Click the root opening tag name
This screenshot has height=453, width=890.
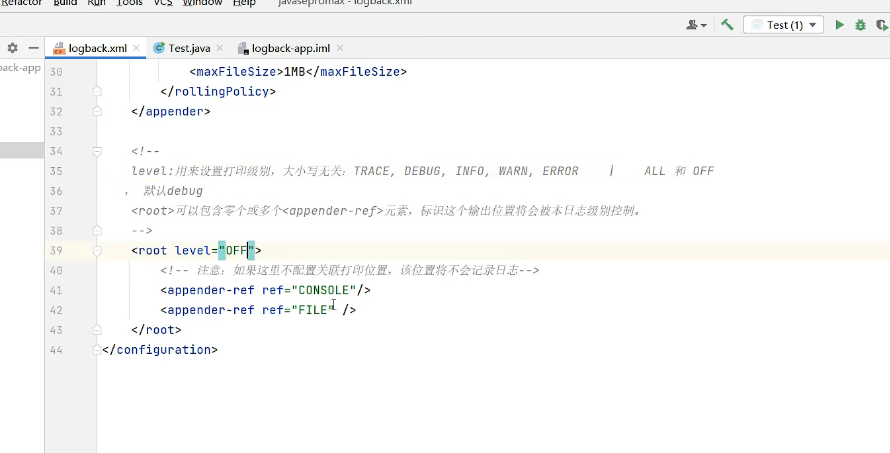click(153, 250)
